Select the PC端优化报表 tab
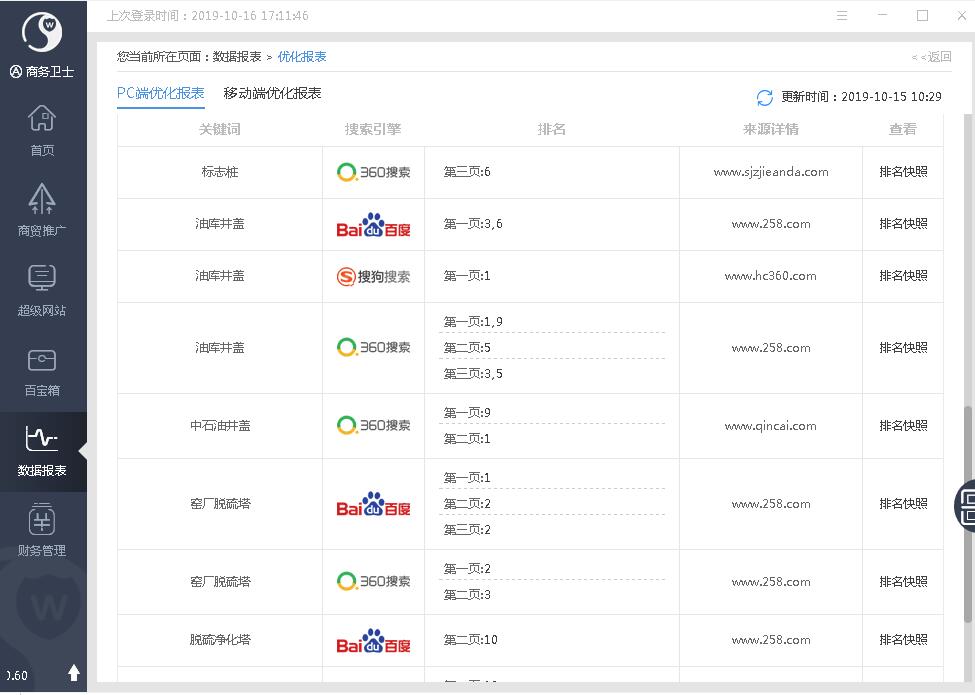The width and height of the screenshot is (975, 695). click(x=160, y=93)
